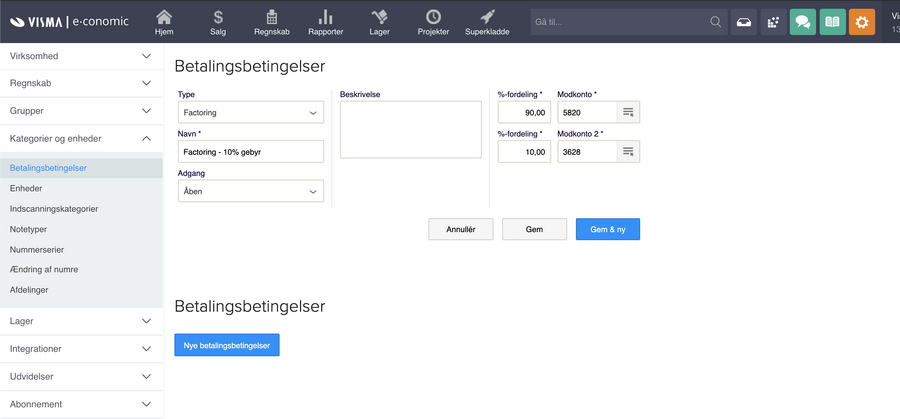Click the orange settings gear icon

[862, 22]
